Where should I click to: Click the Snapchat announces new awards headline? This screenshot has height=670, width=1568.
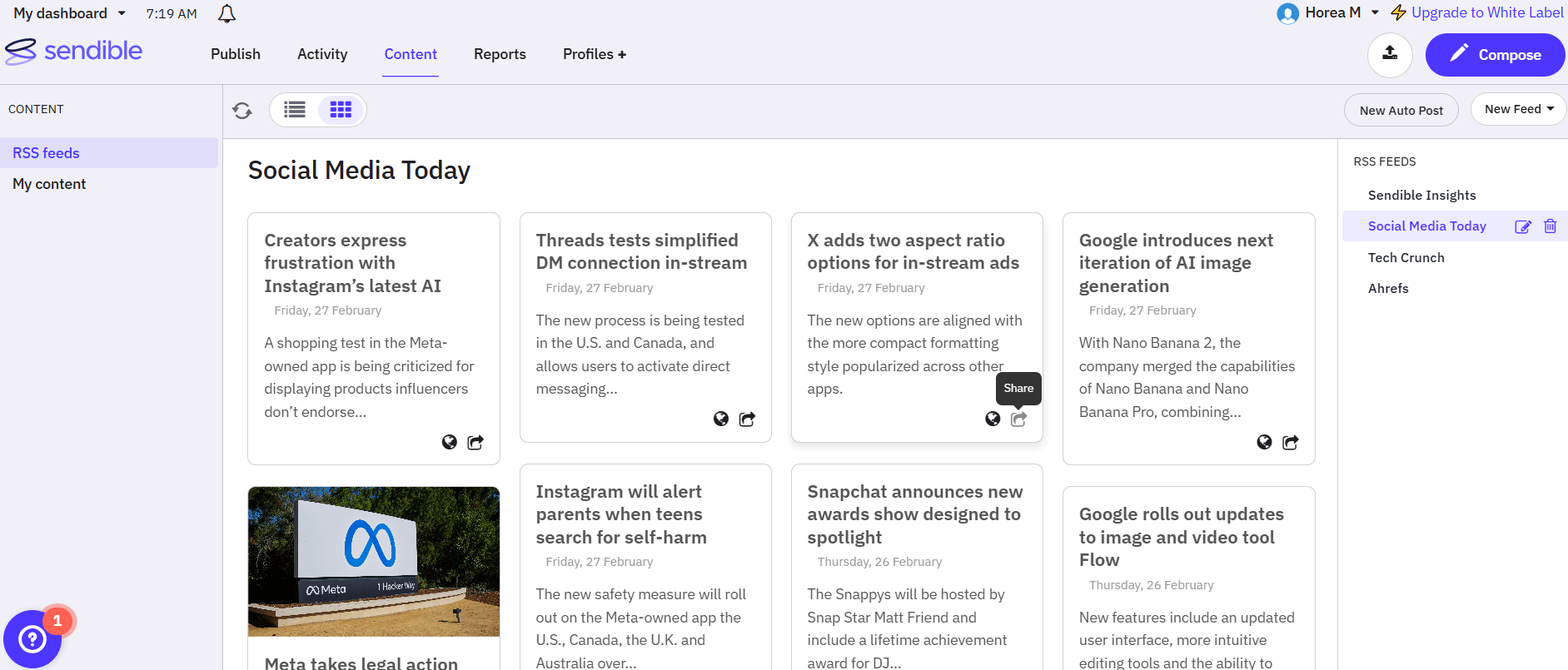point(914,514)
